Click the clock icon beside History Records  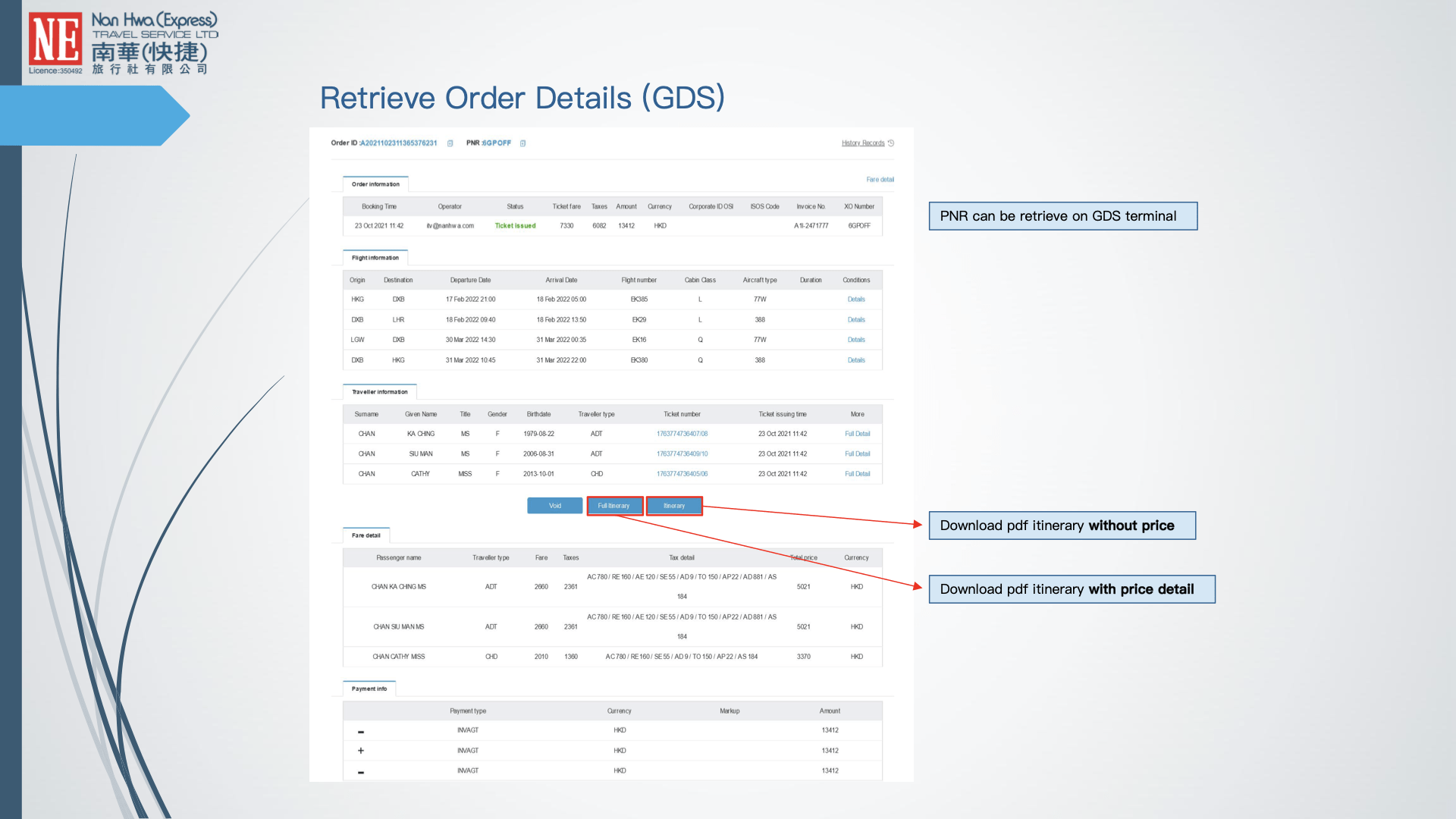coord(892,143)
